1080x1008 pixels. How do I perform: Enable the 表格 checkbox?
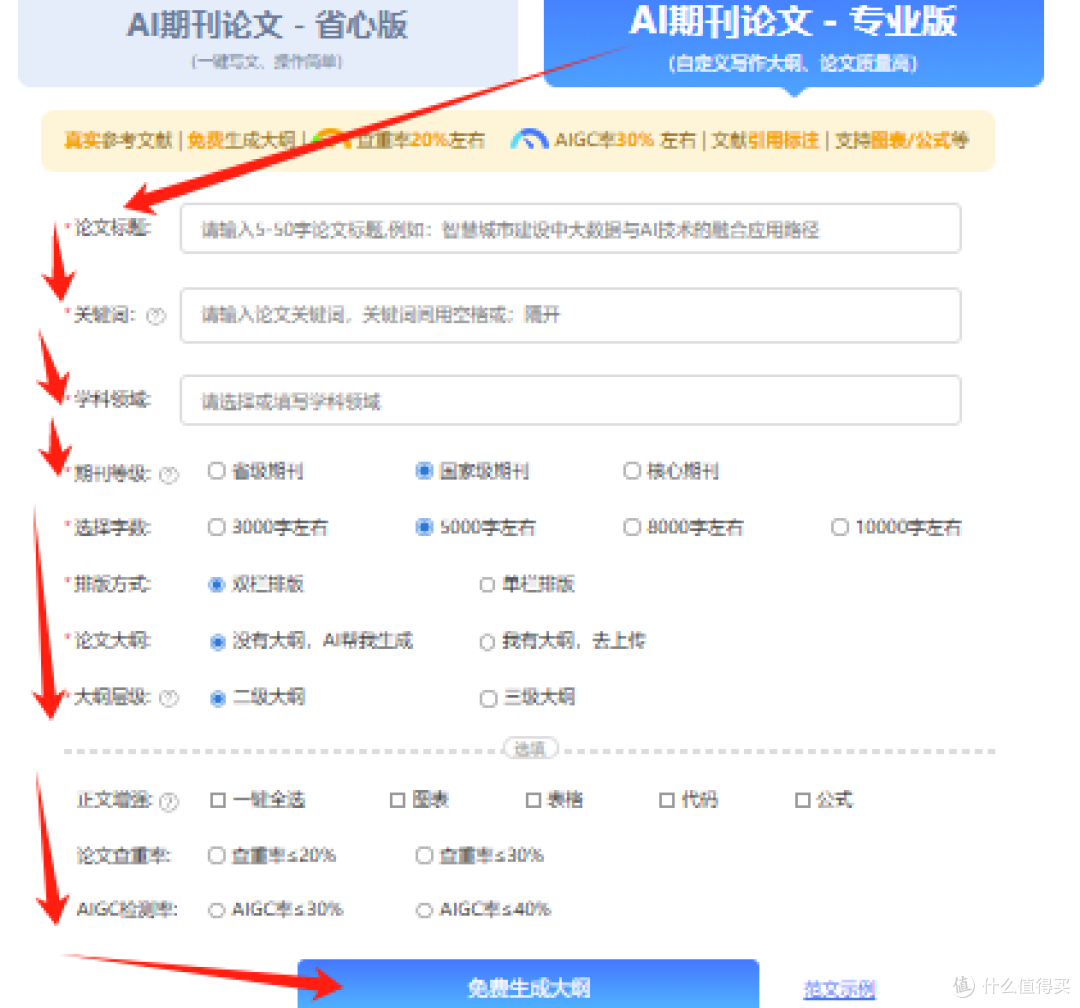click(x=533, y=800)
